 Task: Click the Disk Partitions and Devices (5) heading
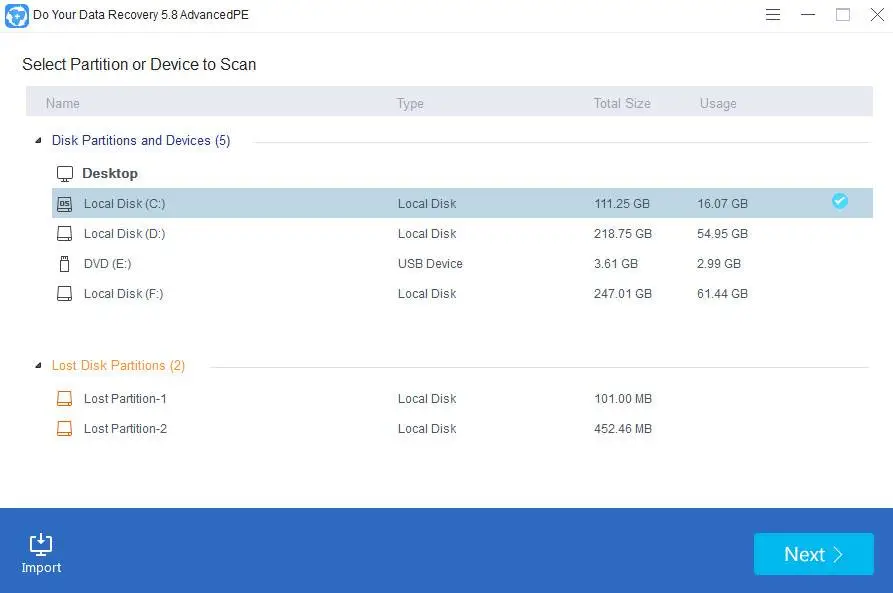(x=141, y=141)
